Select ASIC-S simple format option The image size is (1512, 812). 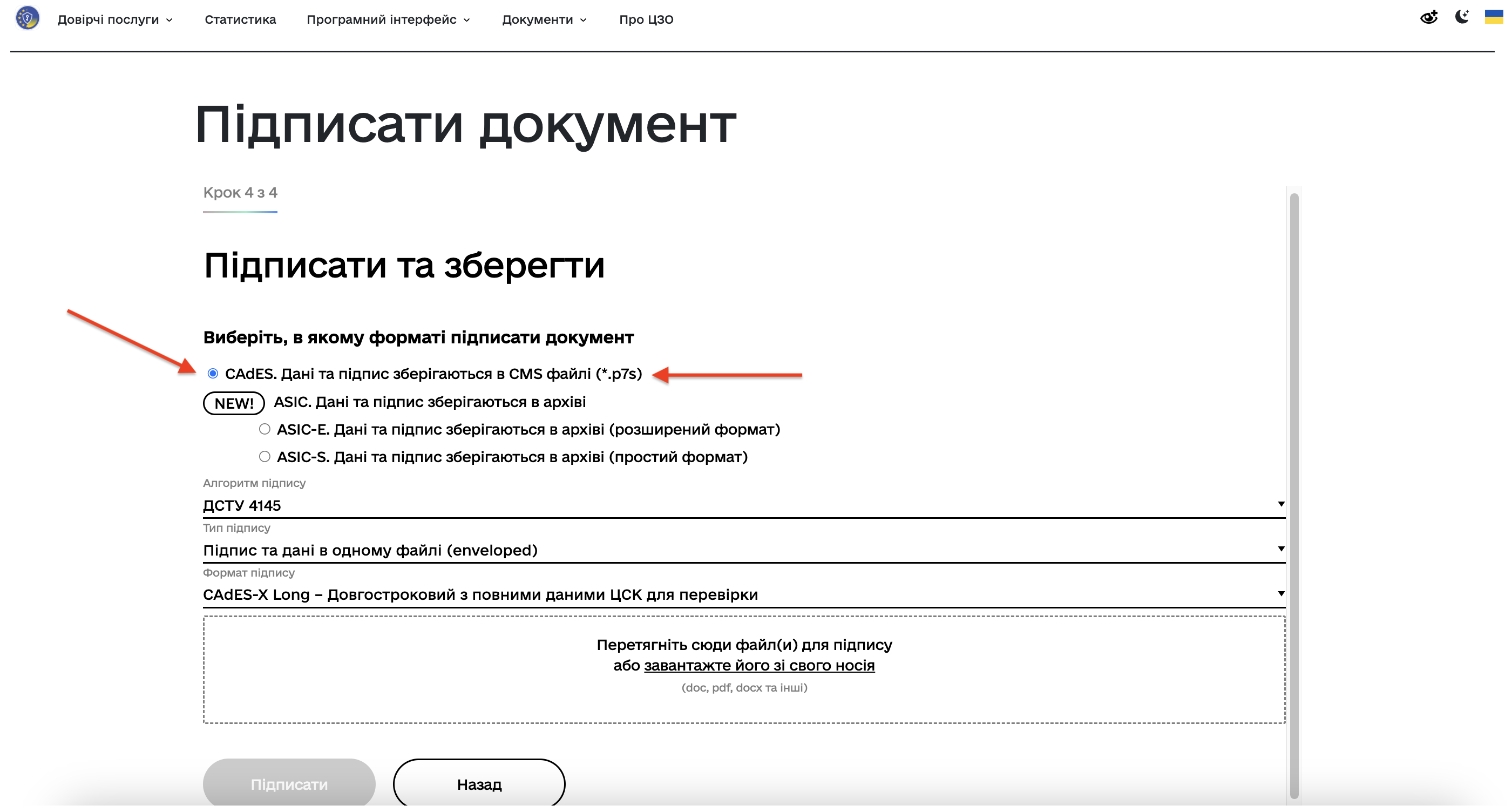click(x=265, y=457)
